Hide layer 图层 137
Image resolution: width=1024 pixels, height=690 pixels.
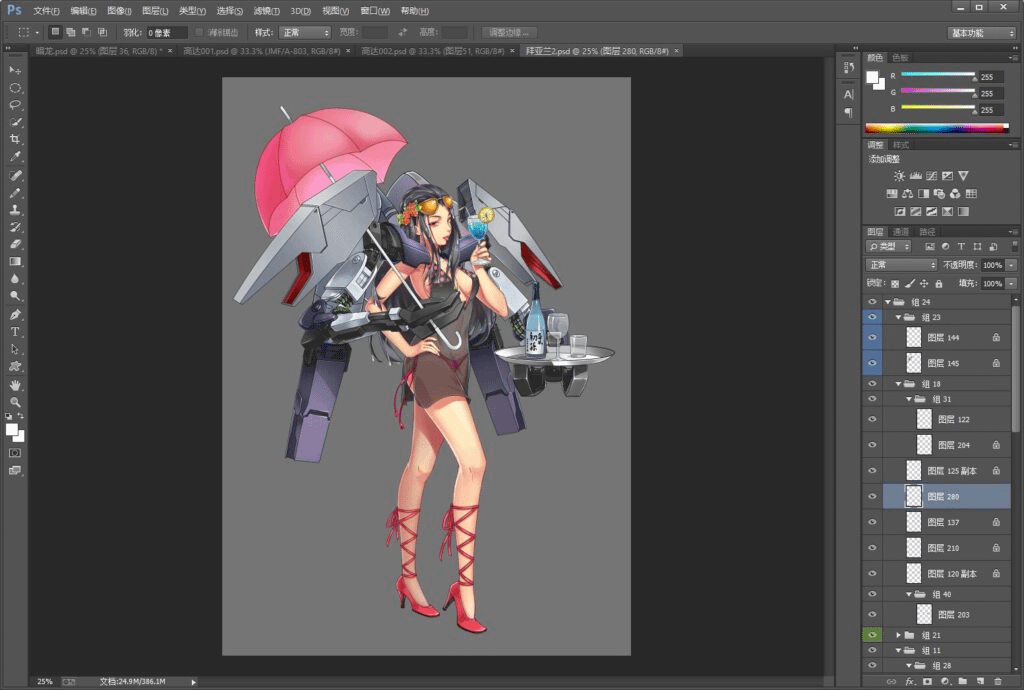click(x=872, y=522)
